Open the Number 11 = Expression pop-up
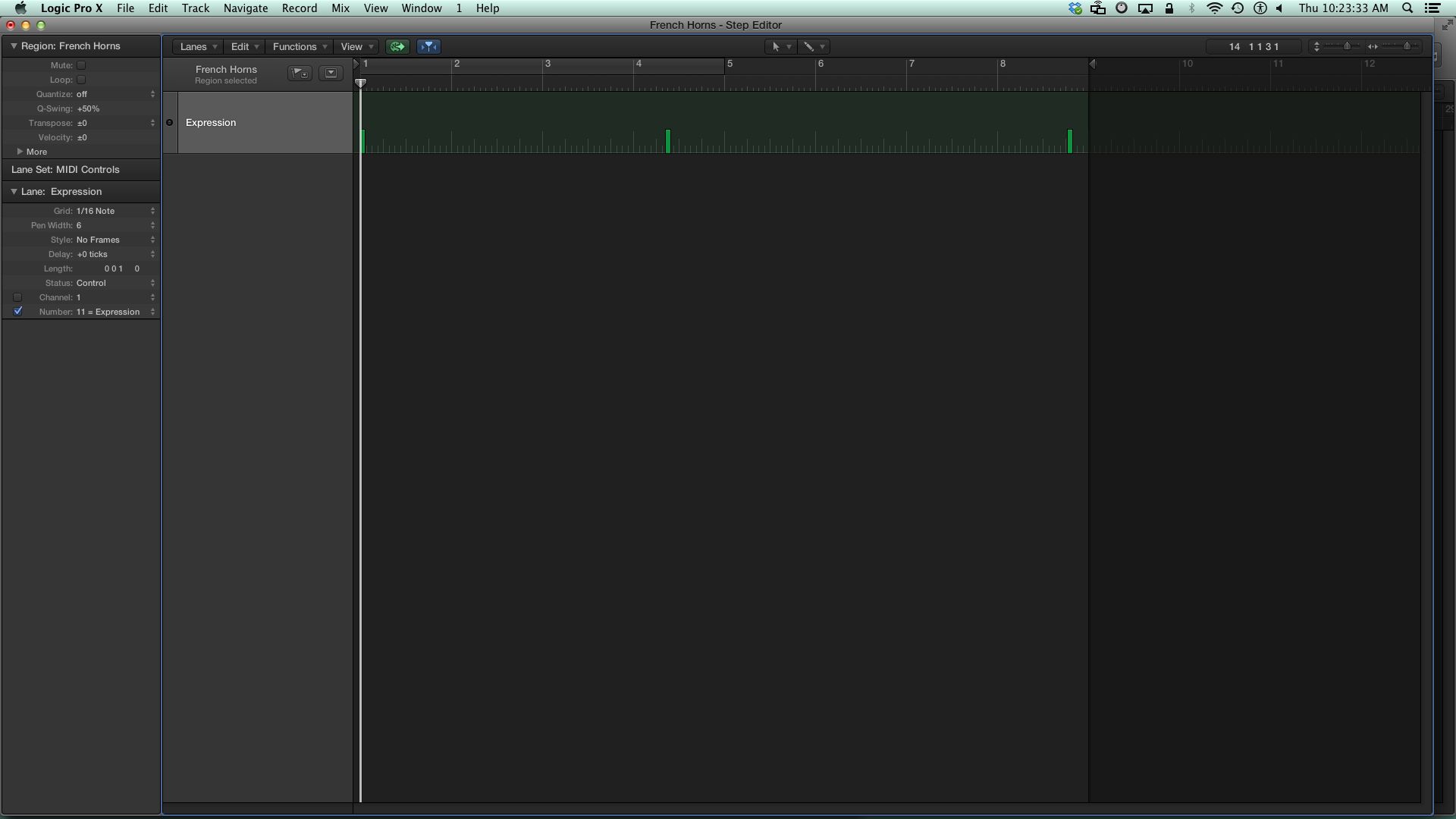Image resolution: width=1456 pixels, height=819 pixels. click(x=115, y=312)
